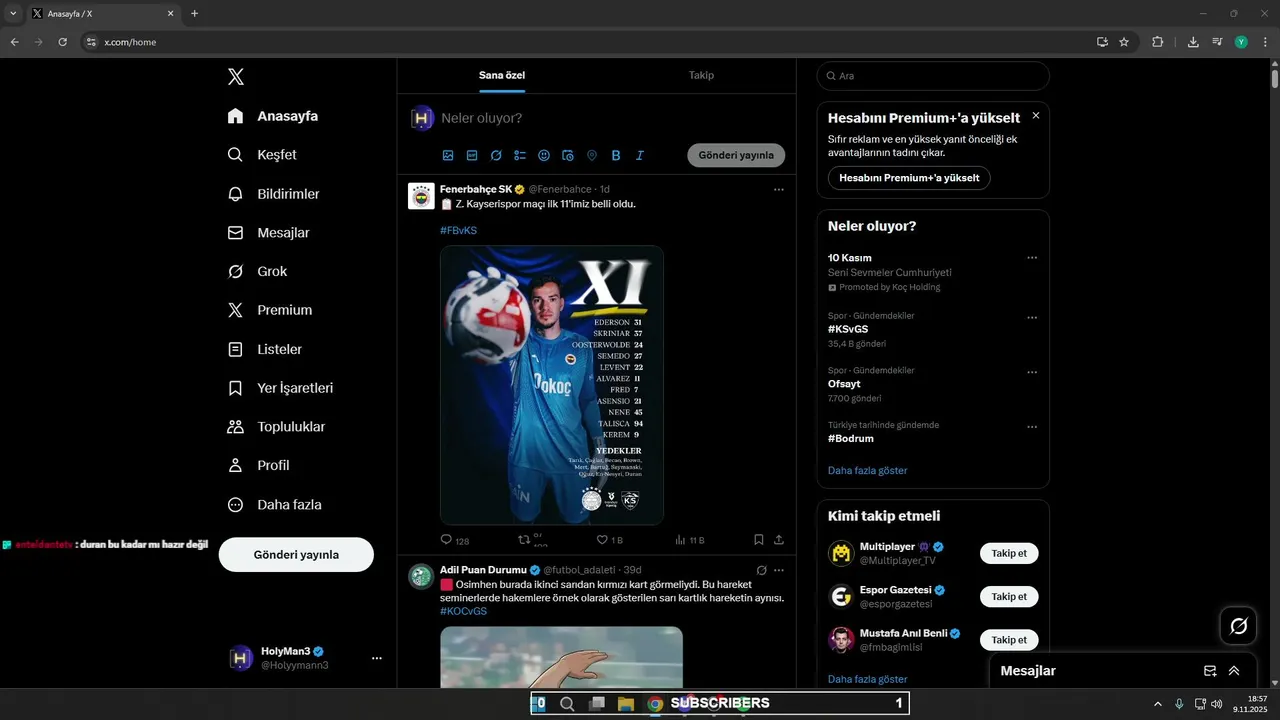Image resolution: width=1280 pixels, height=720 pixels.
Task: Open Yer İşaretleri from the sidebar
Action: [x=280, y=388]
